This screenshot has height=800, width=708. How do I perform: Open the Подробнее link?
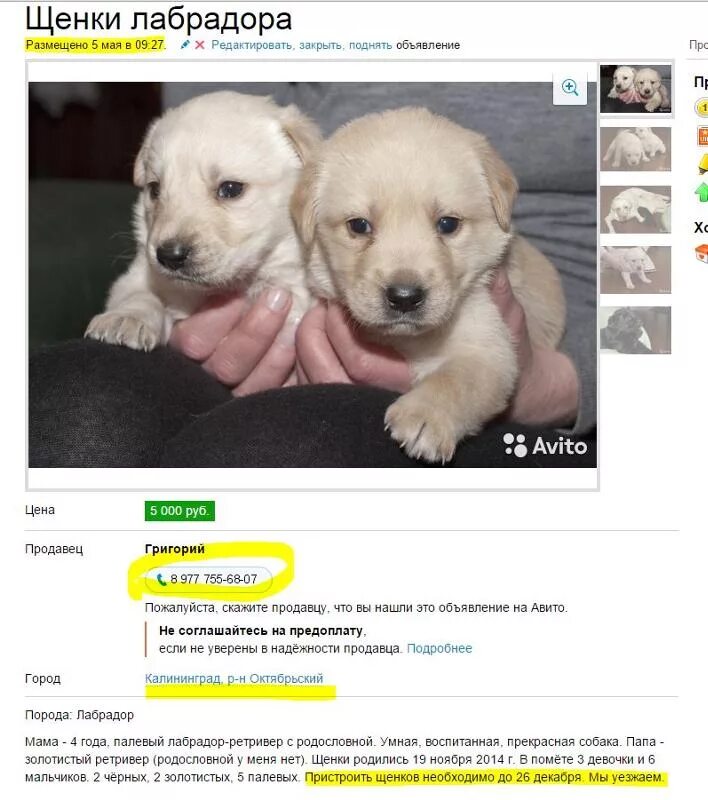click(x=439, y=648)
